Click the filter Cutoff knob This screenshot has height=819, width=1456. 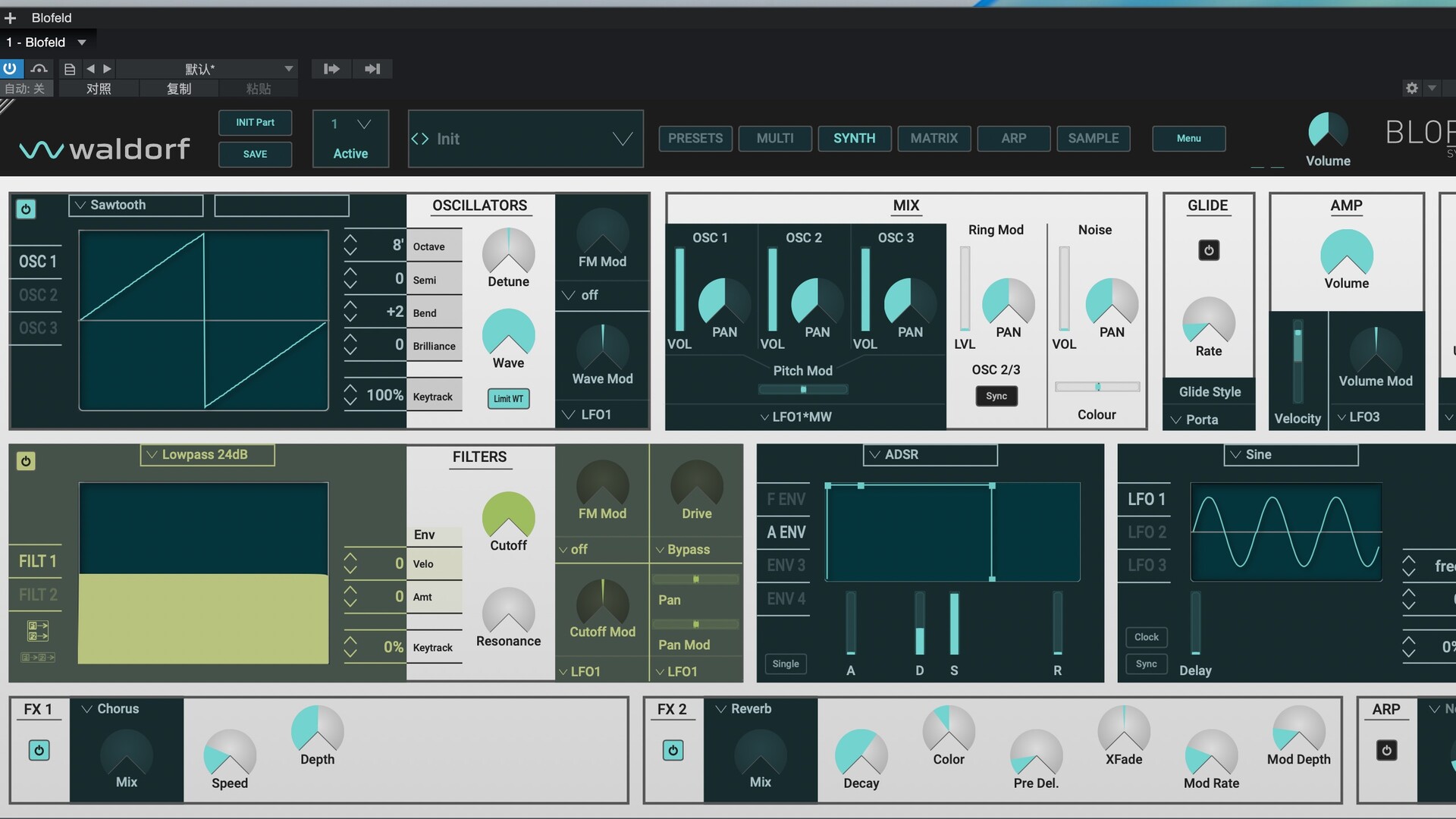click(x=508, y=516)
